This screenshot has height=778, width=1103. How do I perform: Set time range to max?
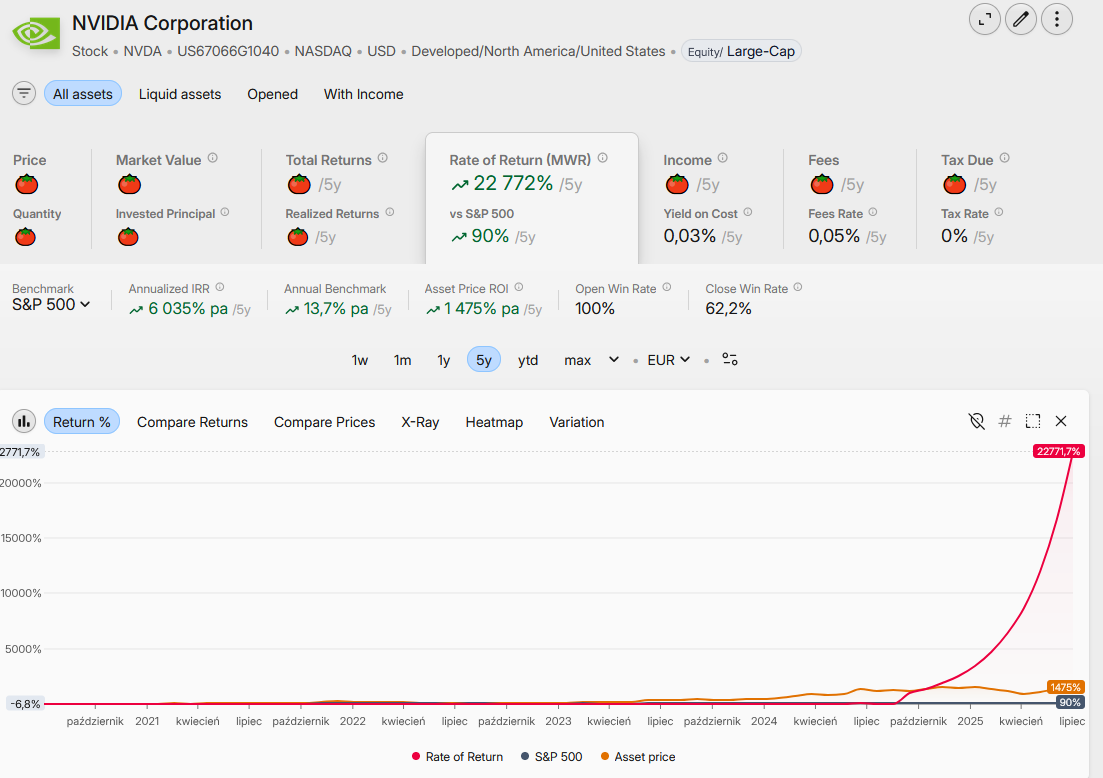pyautogui.click(x=578, y=360)
